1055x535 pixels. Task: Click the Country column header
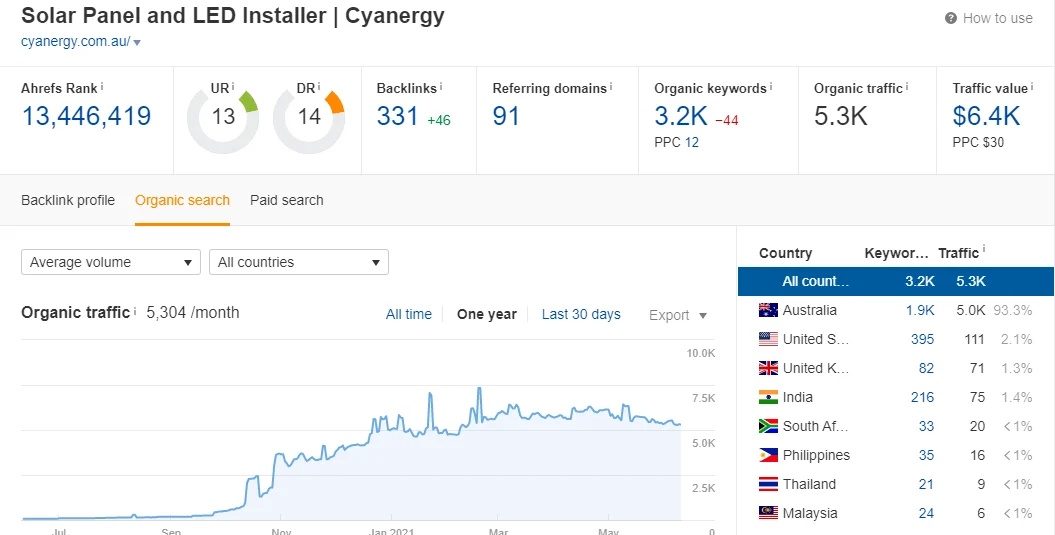point(785,253)
